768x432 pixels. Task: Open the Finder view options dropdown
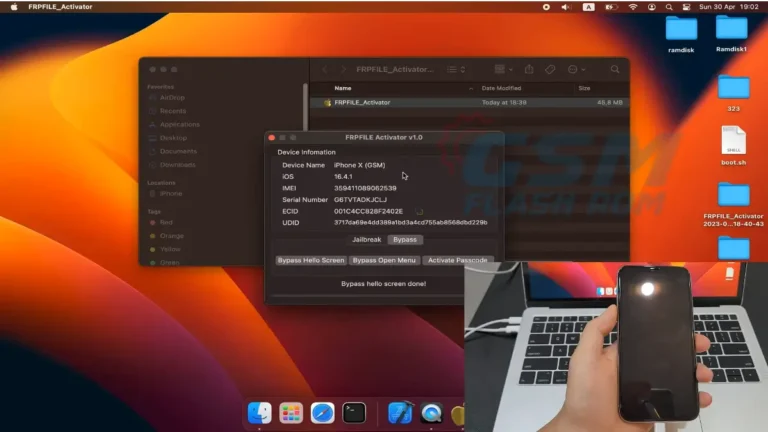click(456, 70)
